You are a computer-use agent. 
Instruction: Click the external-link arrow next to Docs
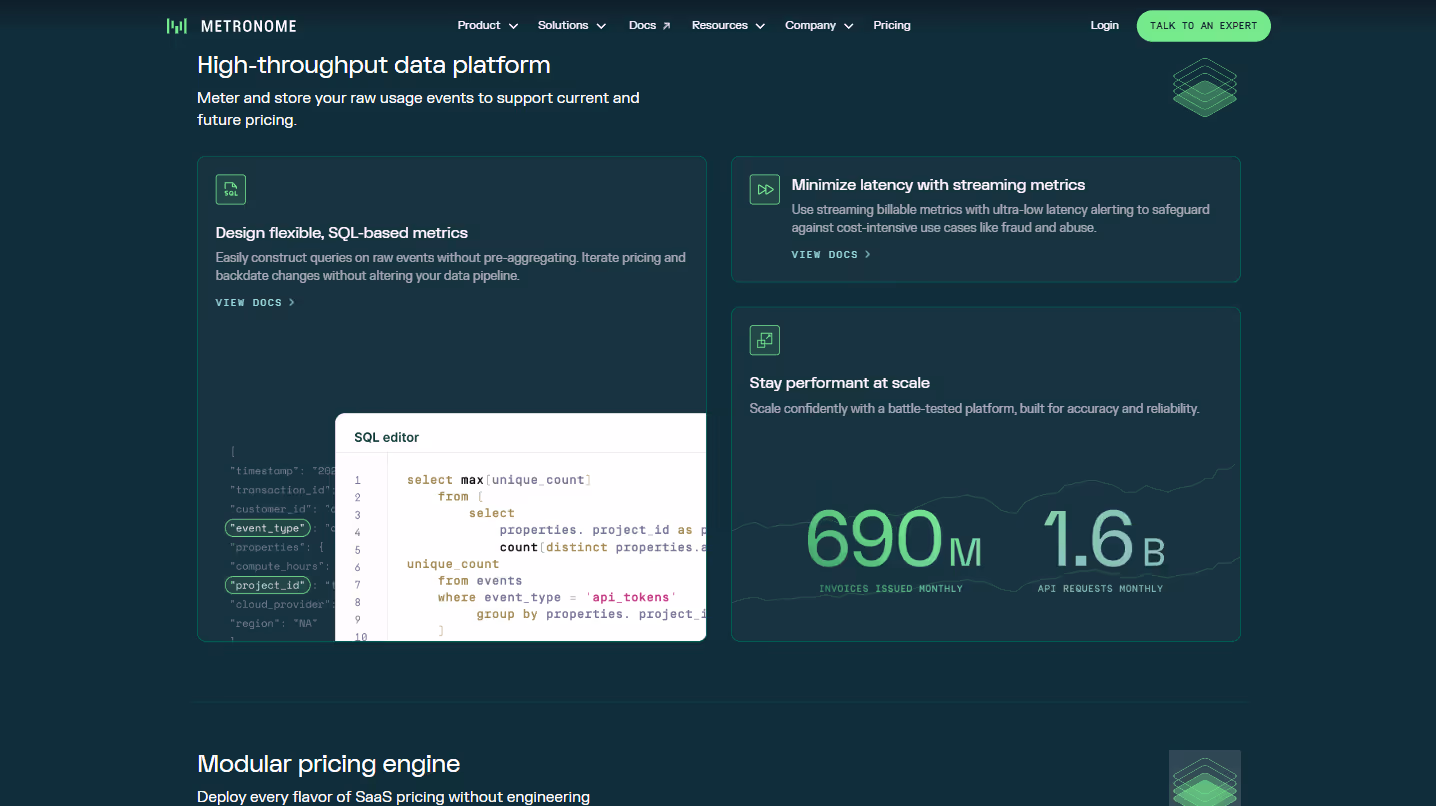click(666, 26)
